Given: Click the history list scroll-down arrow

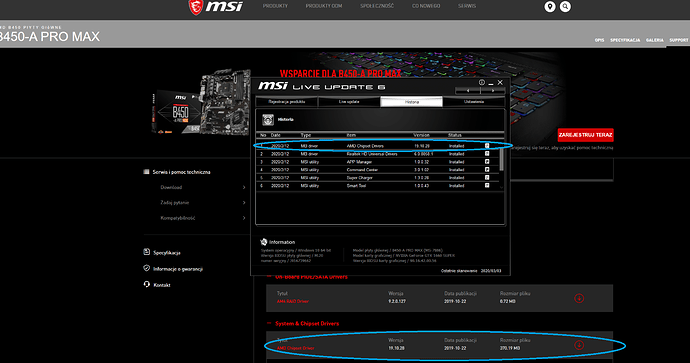Looking at the screenshot, I should (x=501, y=187).
